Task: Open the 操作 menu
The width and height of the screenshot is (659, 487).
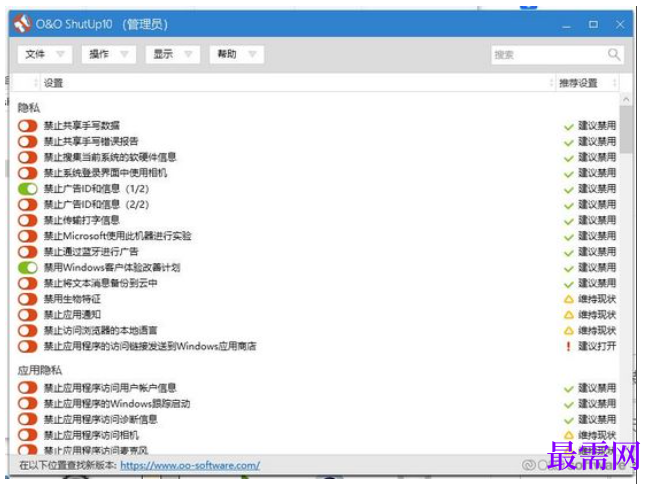Action: pyautogui.click(x=109, y=54)
